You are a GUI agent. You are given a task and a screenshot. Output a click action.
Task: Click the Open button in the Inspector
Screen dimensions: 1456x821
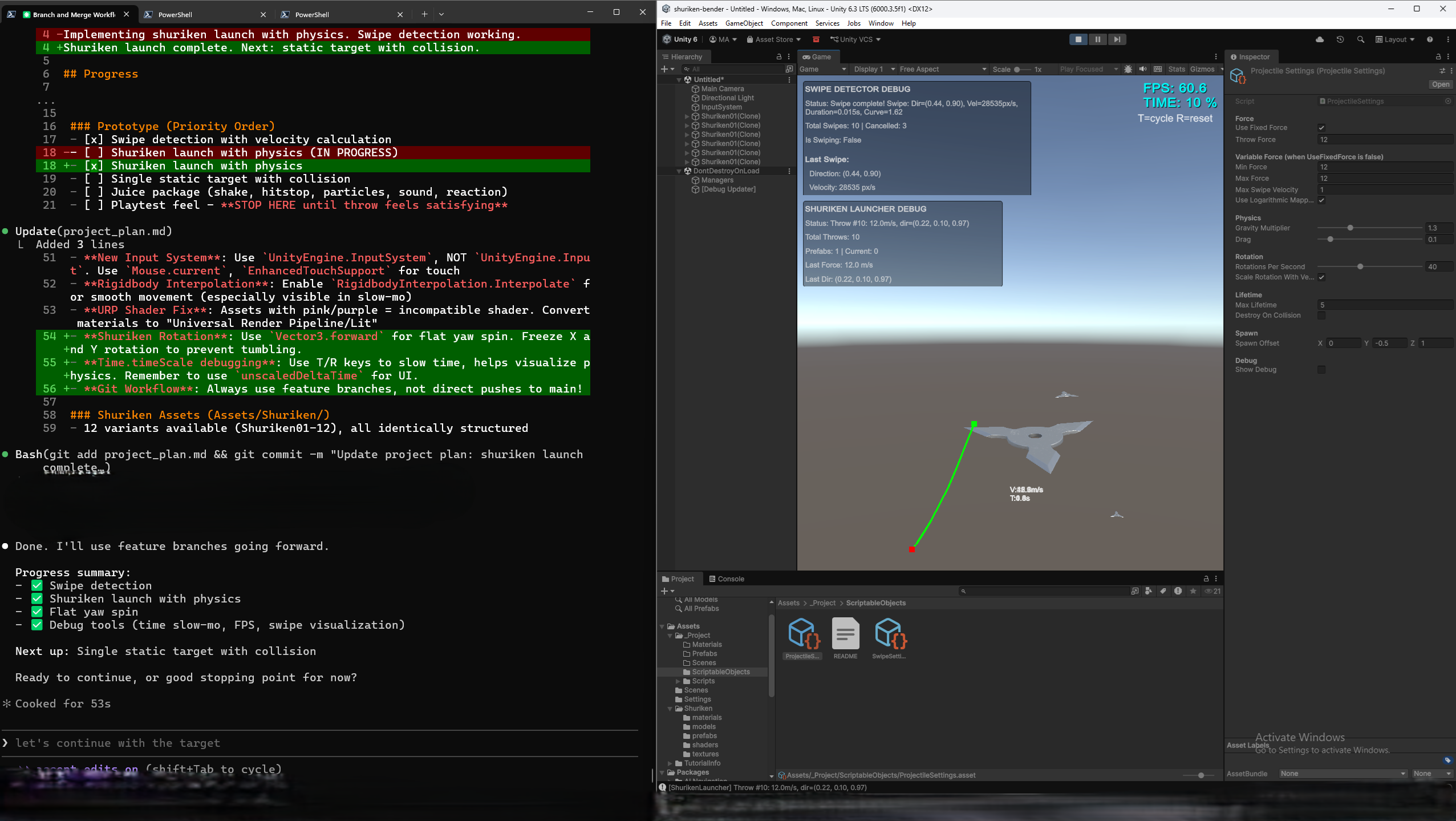coord(1441,84)
